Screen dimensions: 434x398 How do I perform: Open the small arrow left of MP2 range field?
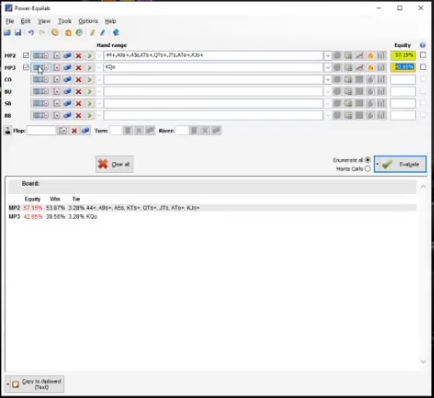(x=99, y=56)
